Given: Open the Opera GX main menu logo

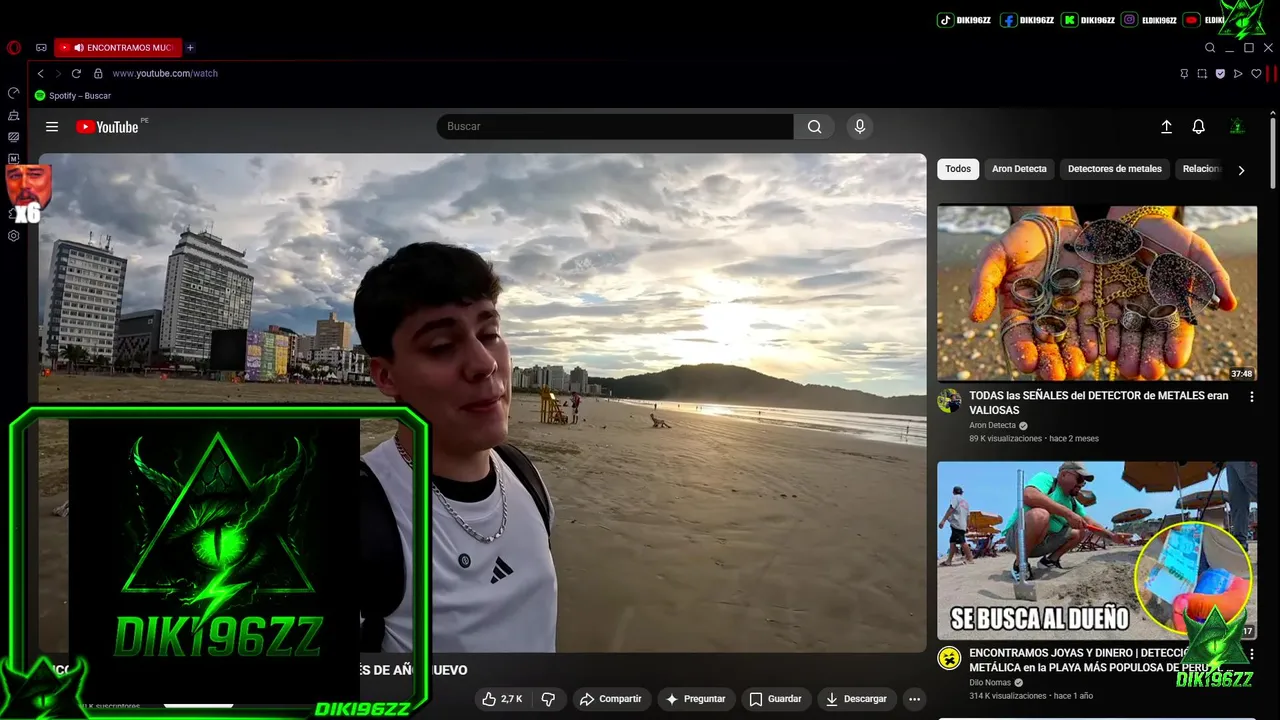Looking at the screenshot, I should 14,47.
